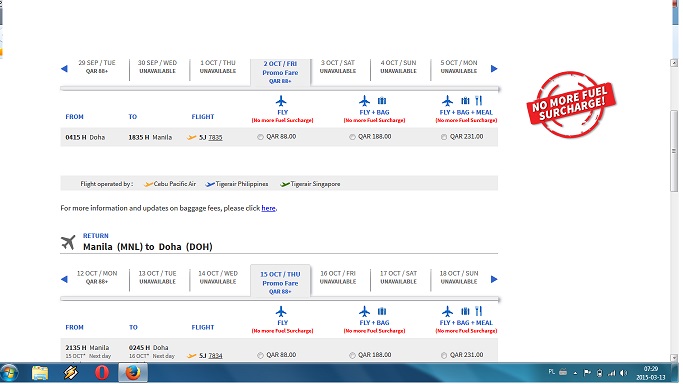Choose the 5 OCT / MON departure tab
This screenshot has width=683, height=384.
coord(459,67)
